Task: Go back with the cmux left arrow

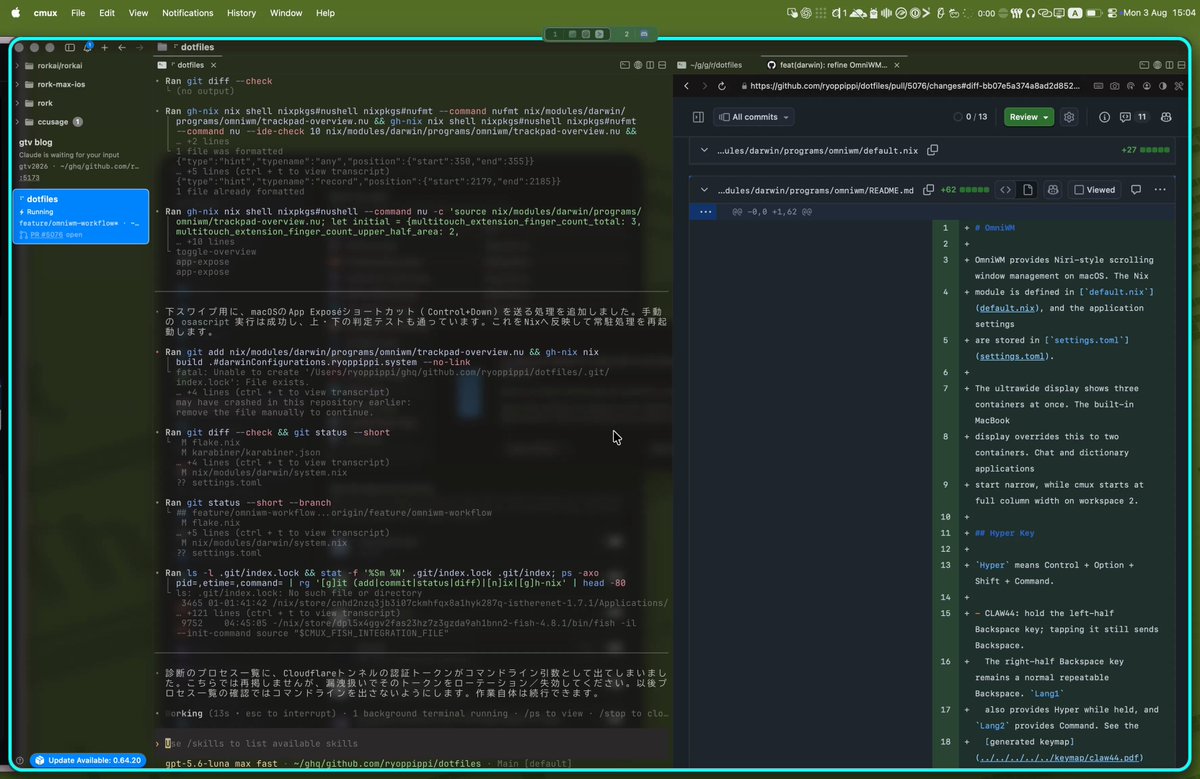Action: tap(122, 47)
